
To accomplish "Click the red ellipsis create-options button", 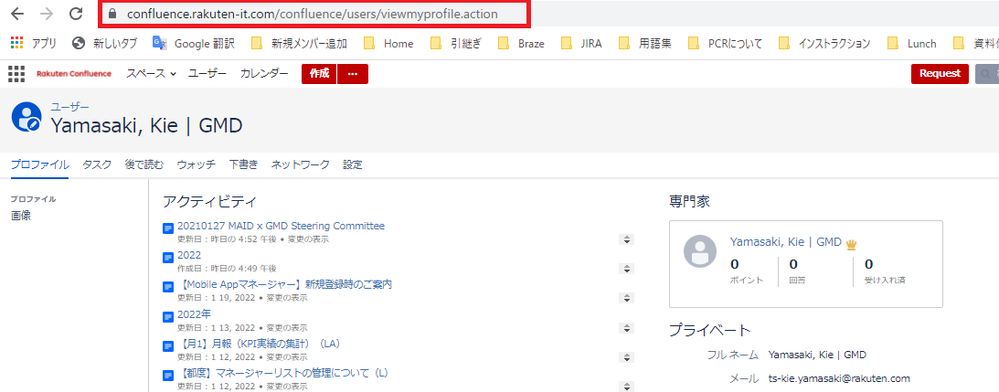I will click(353, 74).
